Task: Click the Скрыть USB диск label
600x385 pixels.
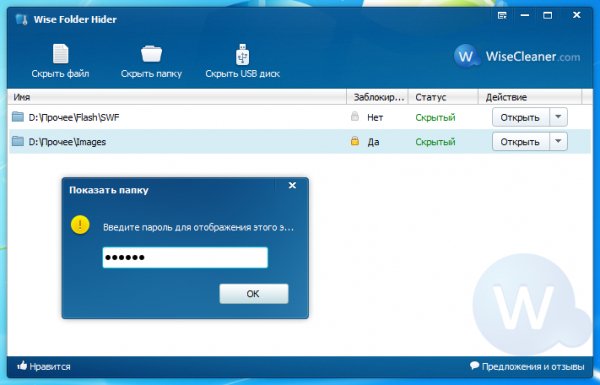Action: point(243,73)
